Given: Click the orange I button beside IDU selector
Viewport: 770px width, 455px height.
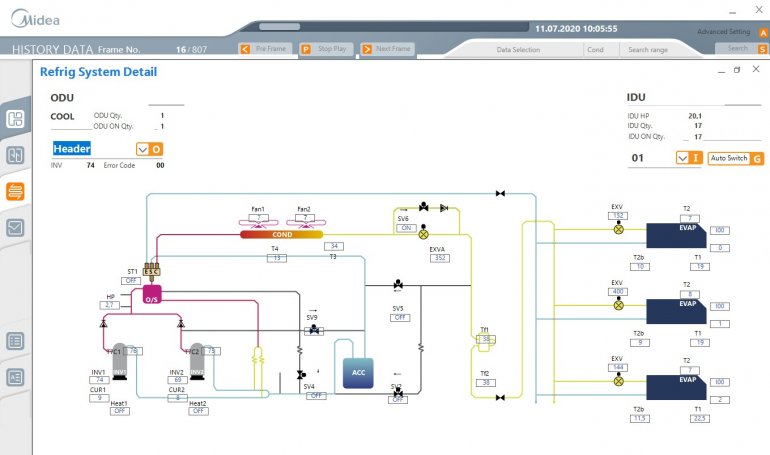Looking at the screenshot, I should click(695, 158).
